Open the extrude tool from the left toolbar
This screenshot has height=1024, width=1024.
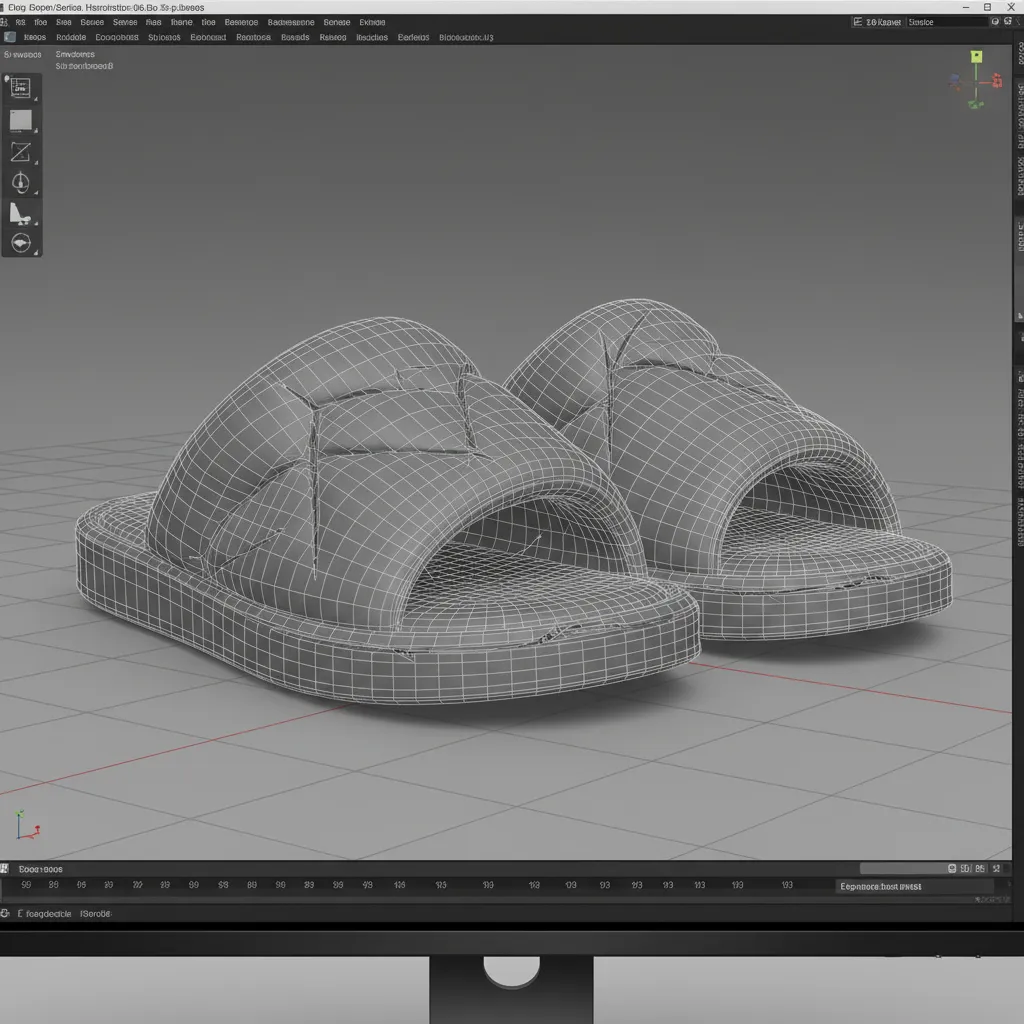[22, 212]
